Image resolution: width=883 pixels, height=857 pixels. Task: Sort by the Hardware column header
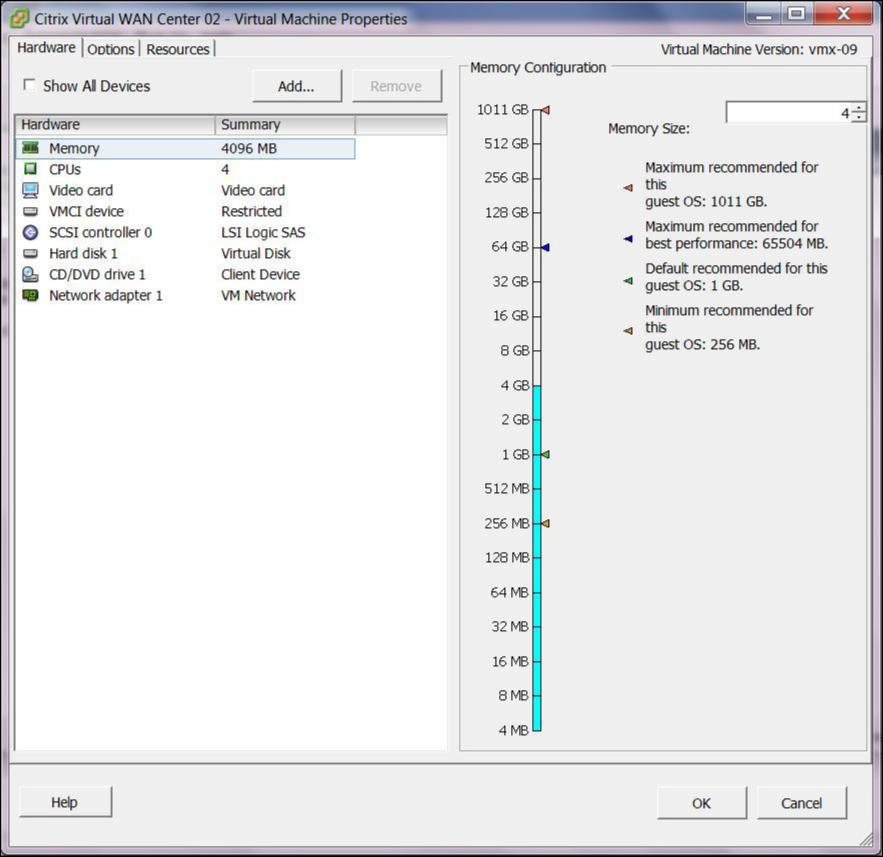point(115,124)
